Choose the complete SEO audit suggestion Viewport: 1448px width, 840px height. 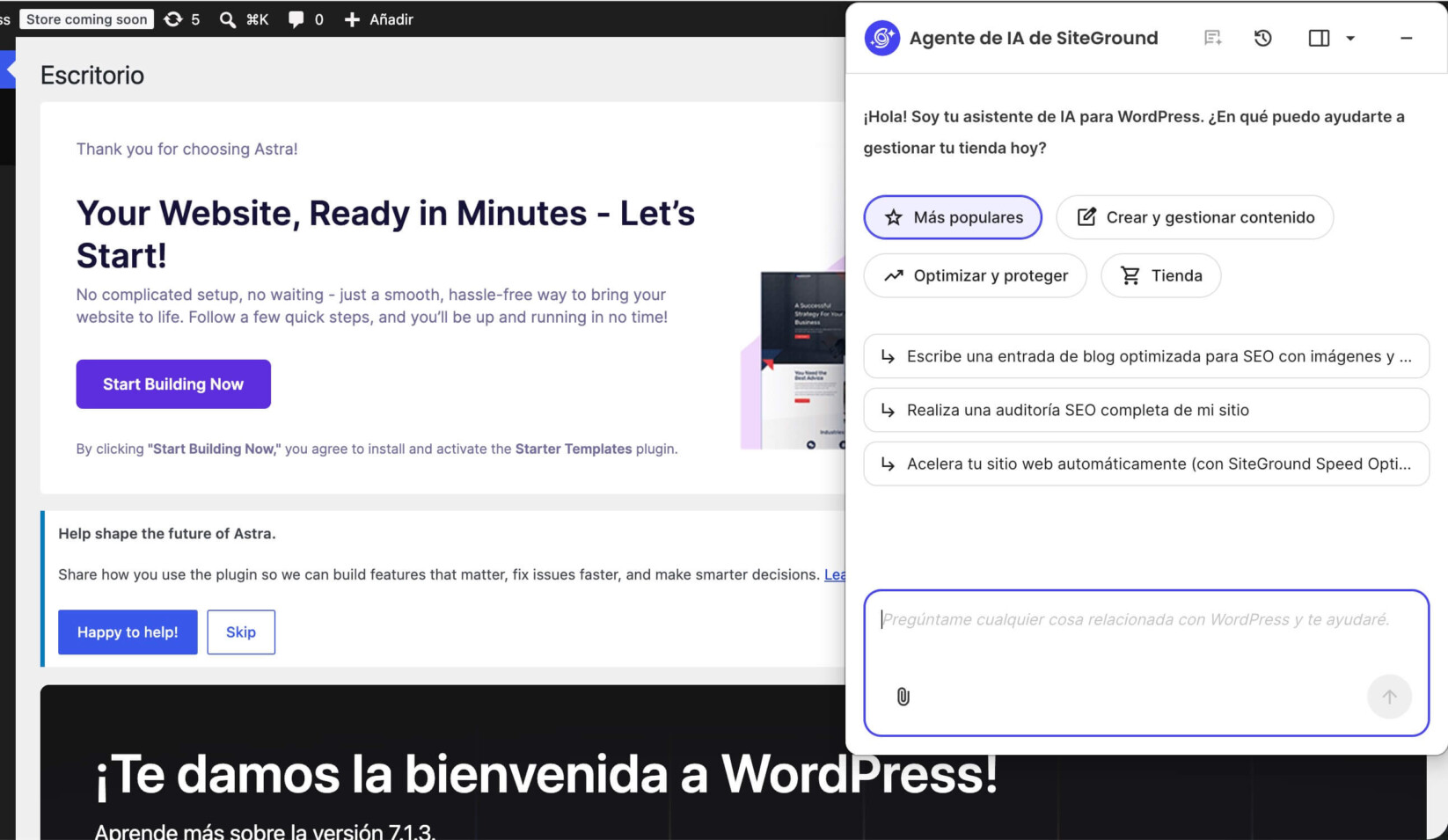[x=1146, y=410]
